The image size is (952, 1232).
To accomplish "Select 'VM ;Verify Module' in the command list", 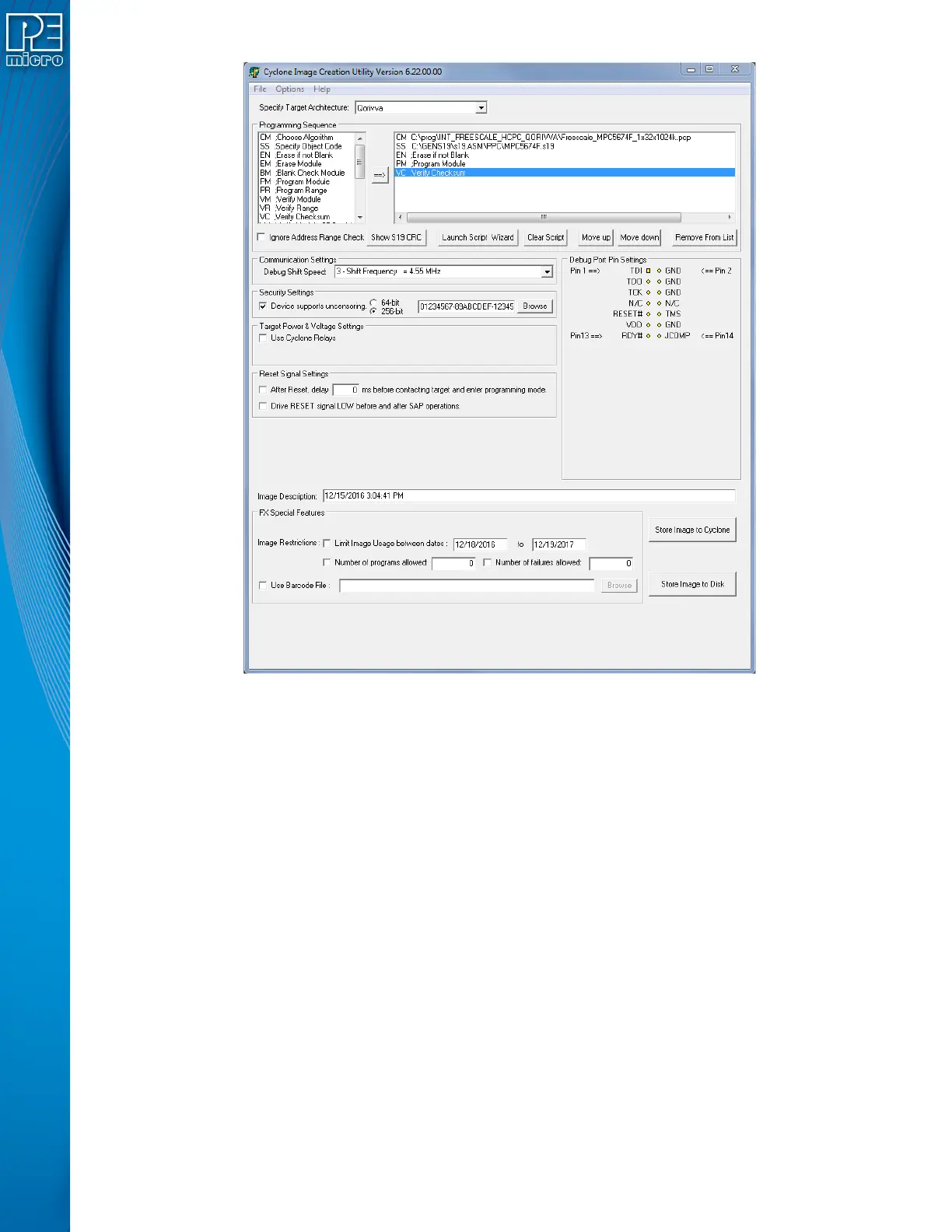I will (x=306, y=200).
